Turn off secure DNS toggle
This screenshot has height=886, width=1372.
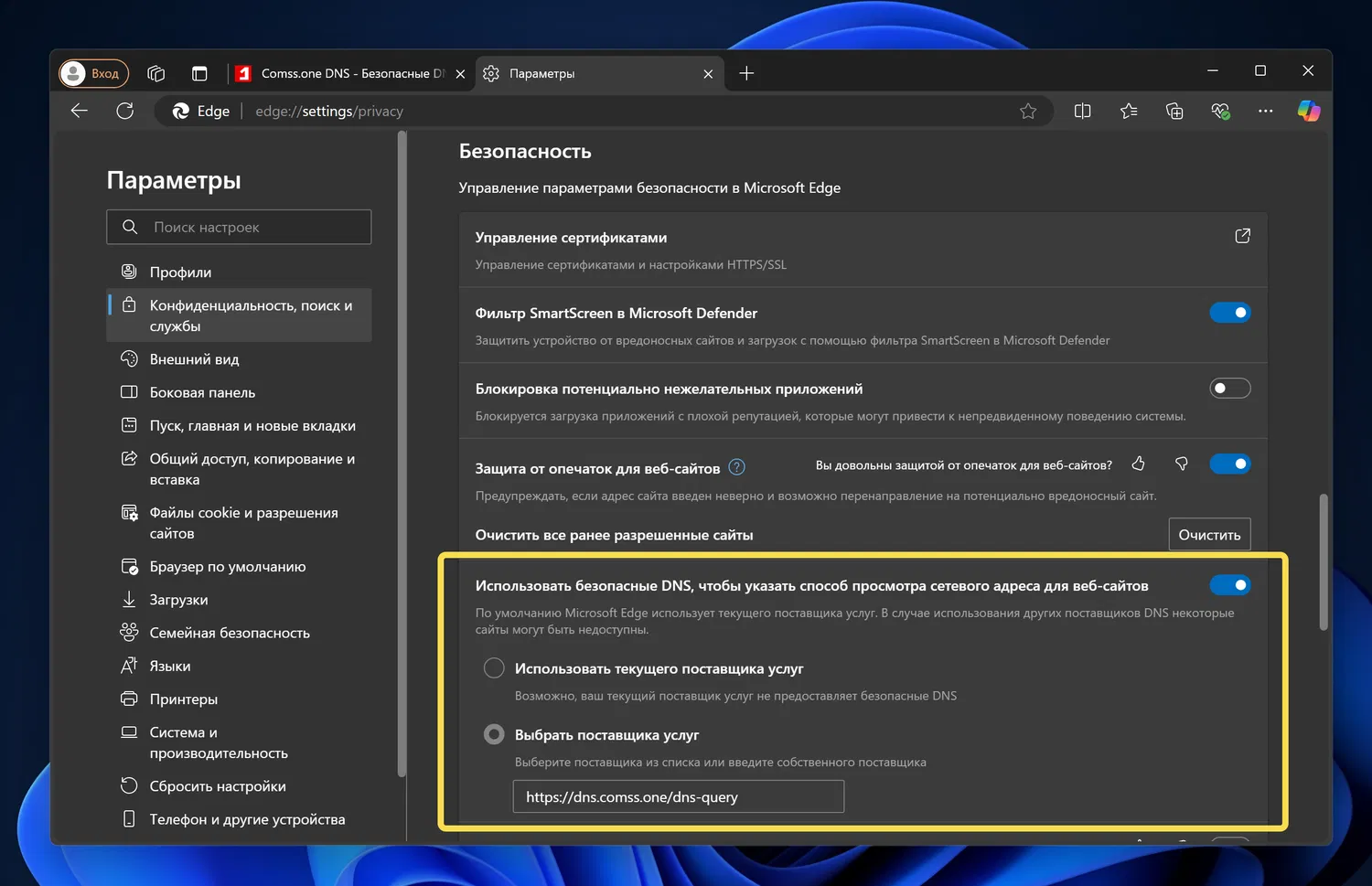(1229, 585)
